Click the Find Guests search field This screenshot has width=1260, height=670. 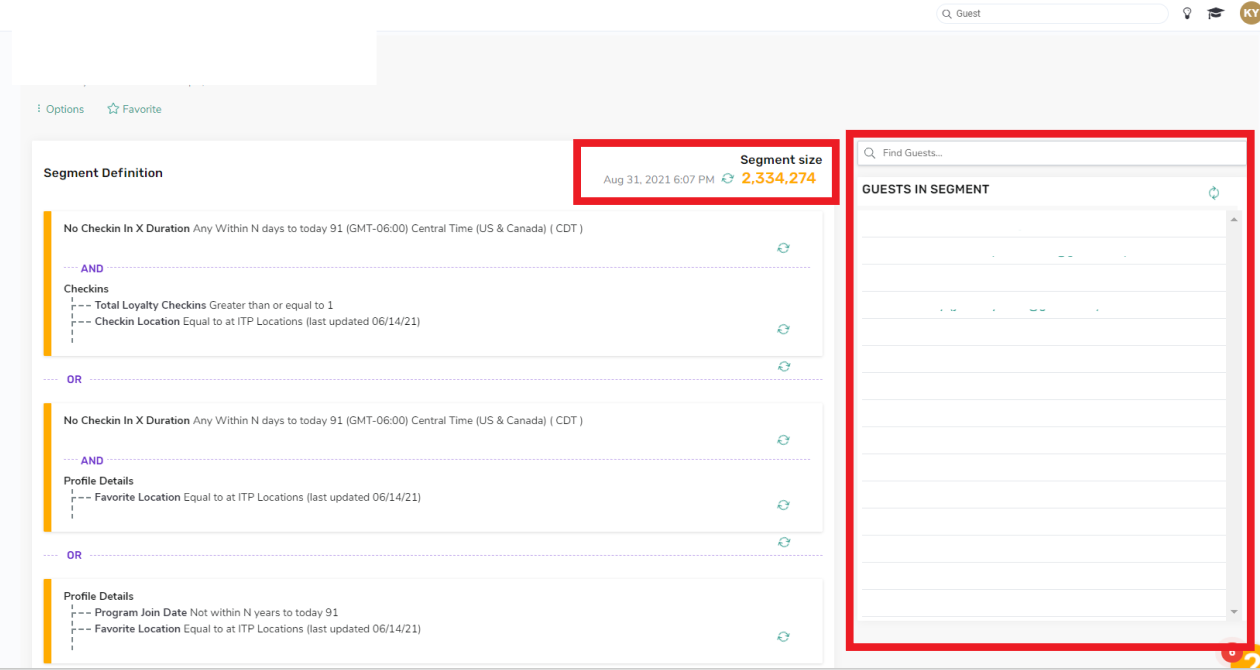pos(1050,152)
